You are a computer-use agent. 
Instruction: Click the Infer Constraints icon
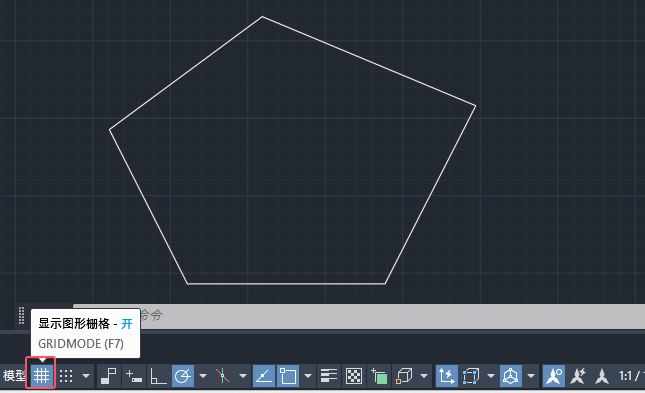[x=109, y=375]
